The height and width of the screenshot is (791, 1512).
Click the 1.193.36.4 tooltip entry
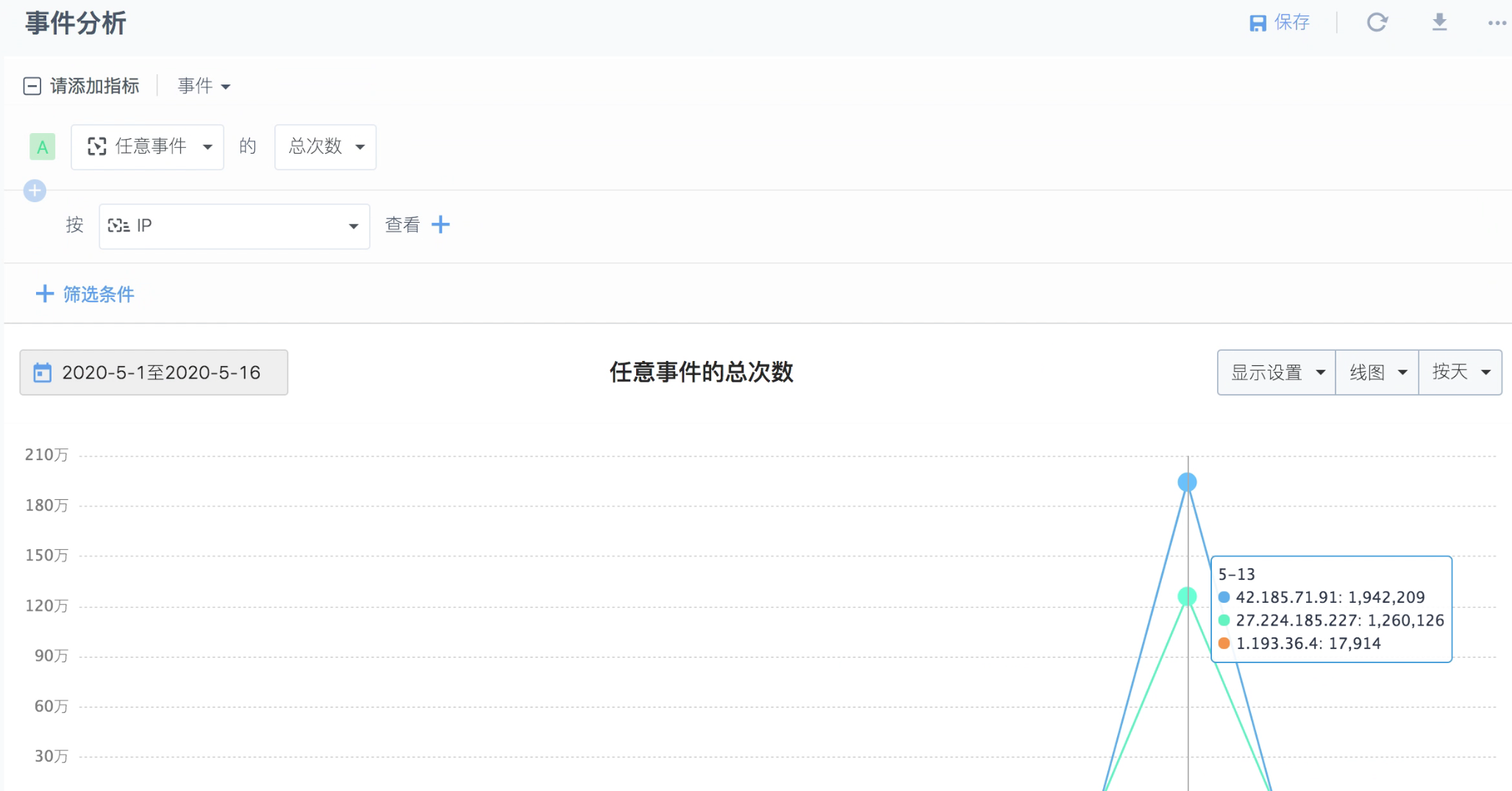[x=1299, y=643]
